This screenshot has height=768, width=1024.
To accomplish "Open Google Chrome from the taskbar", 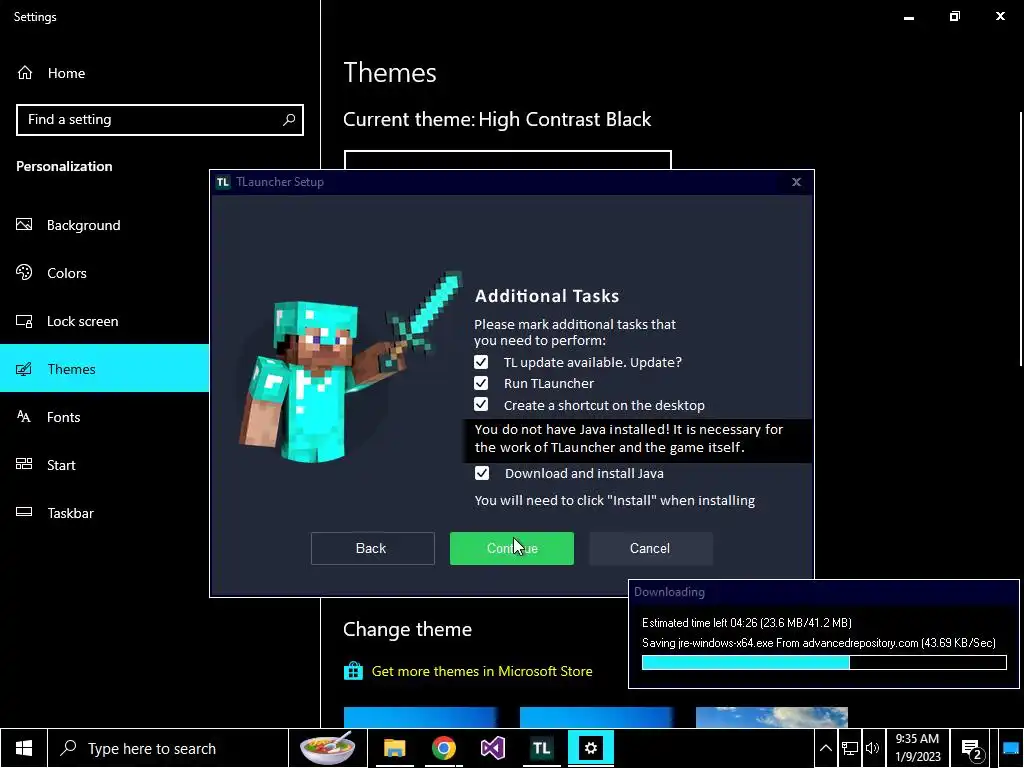I will (x=443, y=748).
